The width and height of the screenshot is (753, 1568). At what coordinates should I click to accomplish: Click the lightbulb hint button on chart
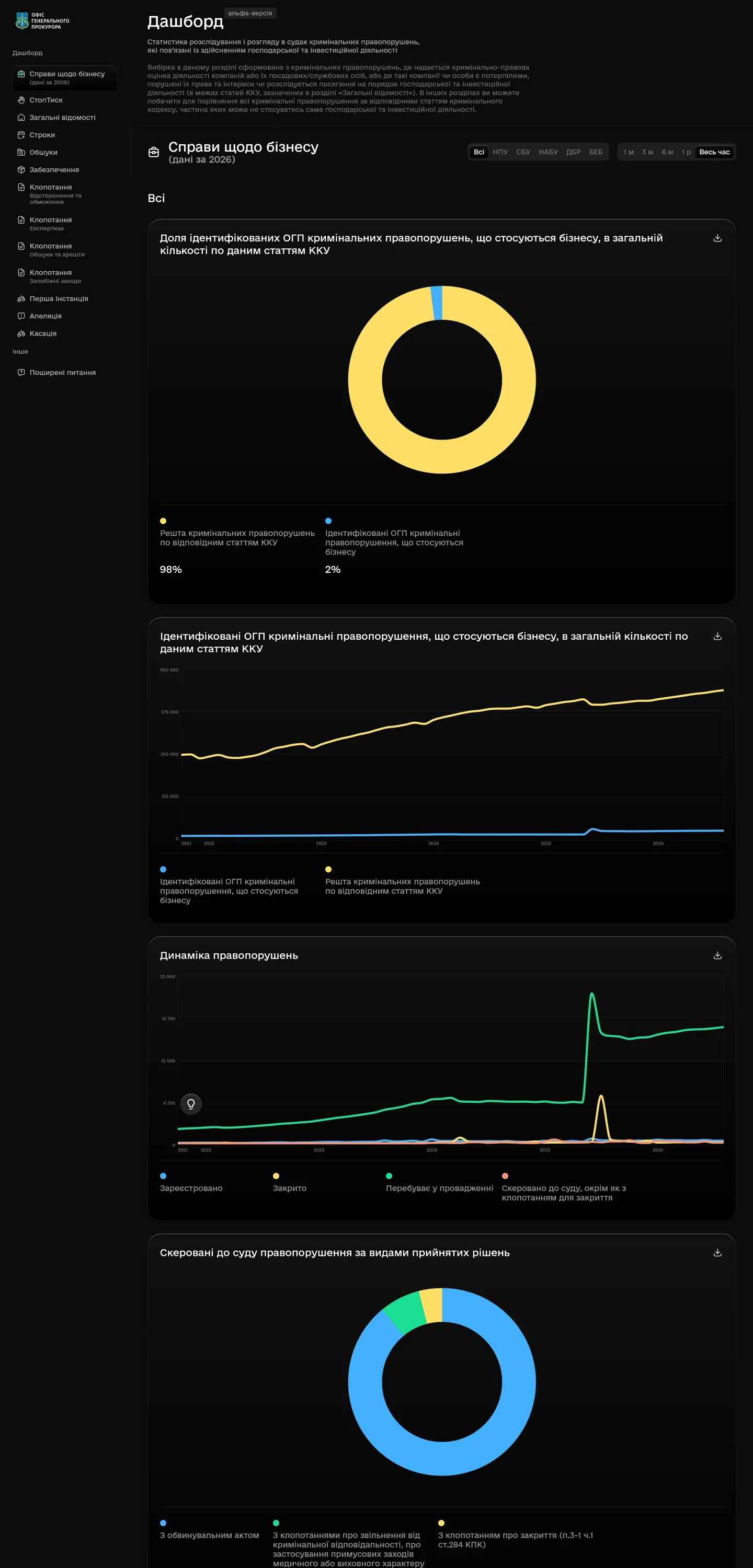point(191,1103)
